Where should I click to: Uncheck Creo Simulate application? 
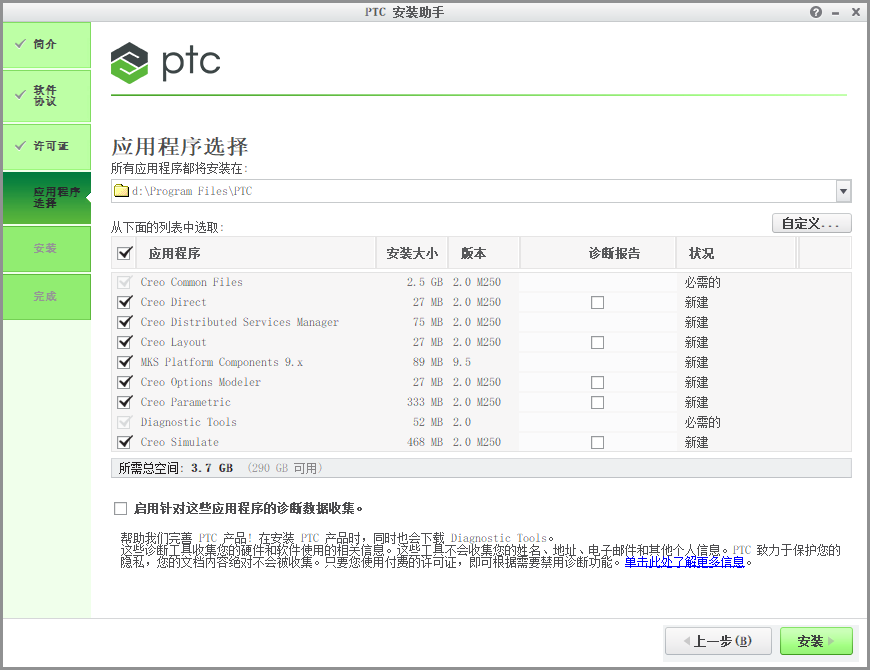125,442
